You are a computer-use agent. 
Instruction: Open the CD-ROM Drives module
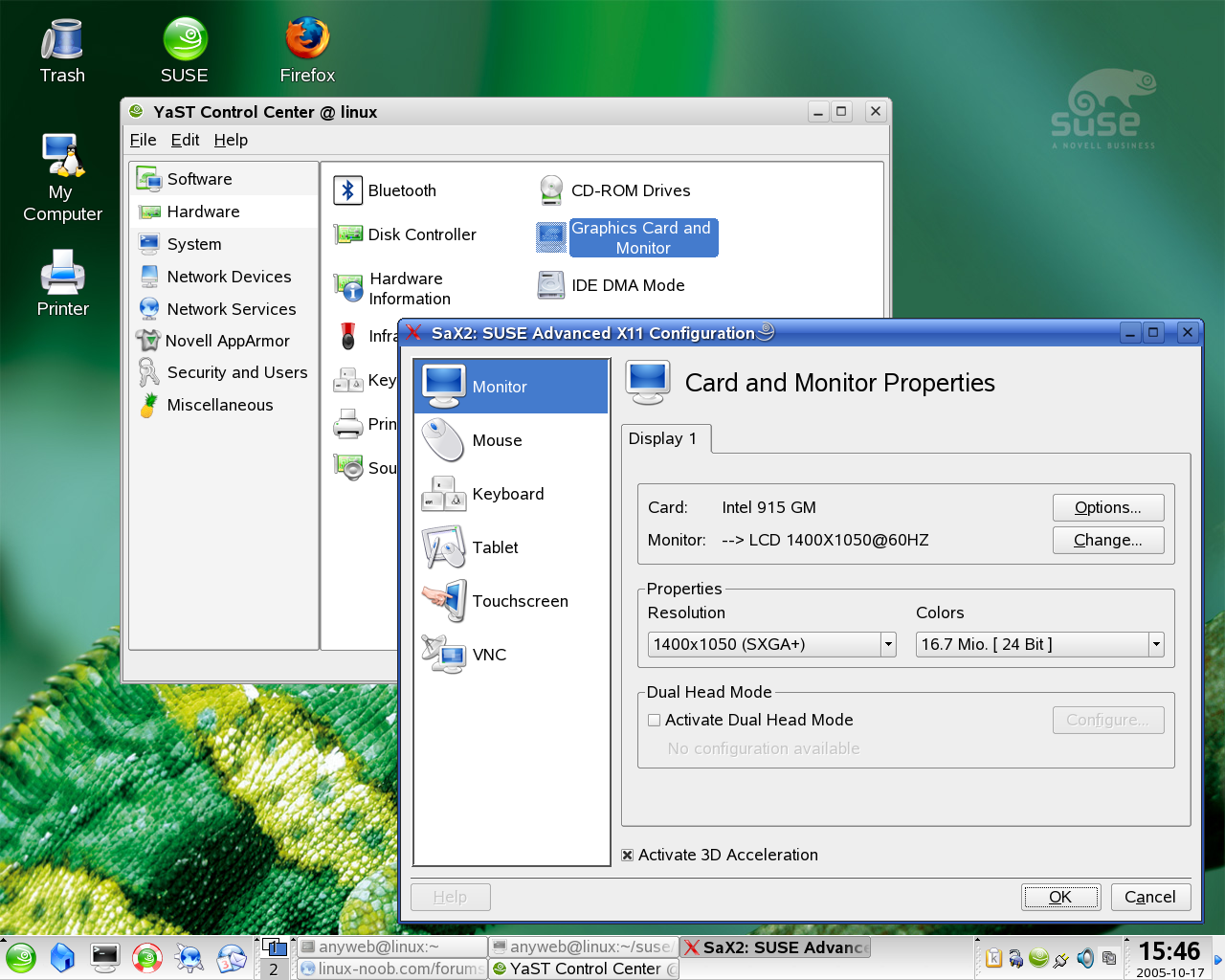613,190
